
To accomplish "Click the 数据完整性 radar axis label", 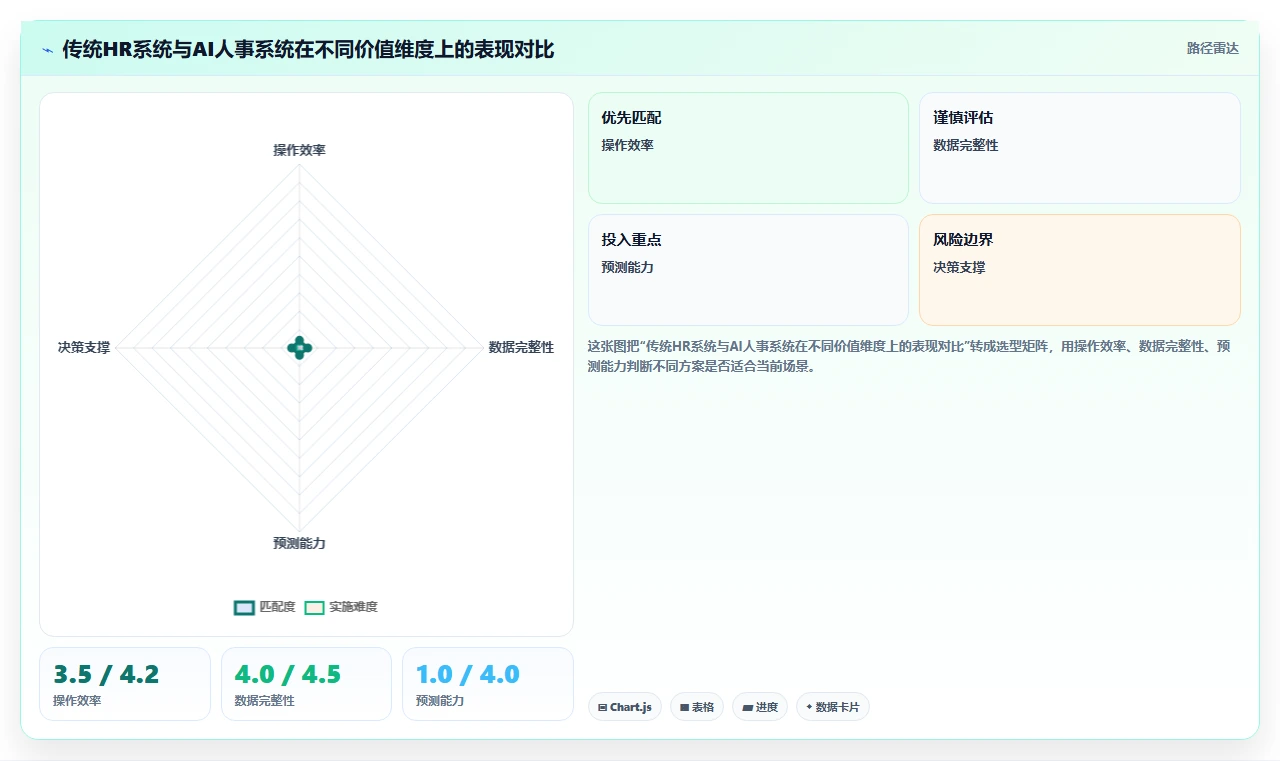I will click(x=521, y=347).
